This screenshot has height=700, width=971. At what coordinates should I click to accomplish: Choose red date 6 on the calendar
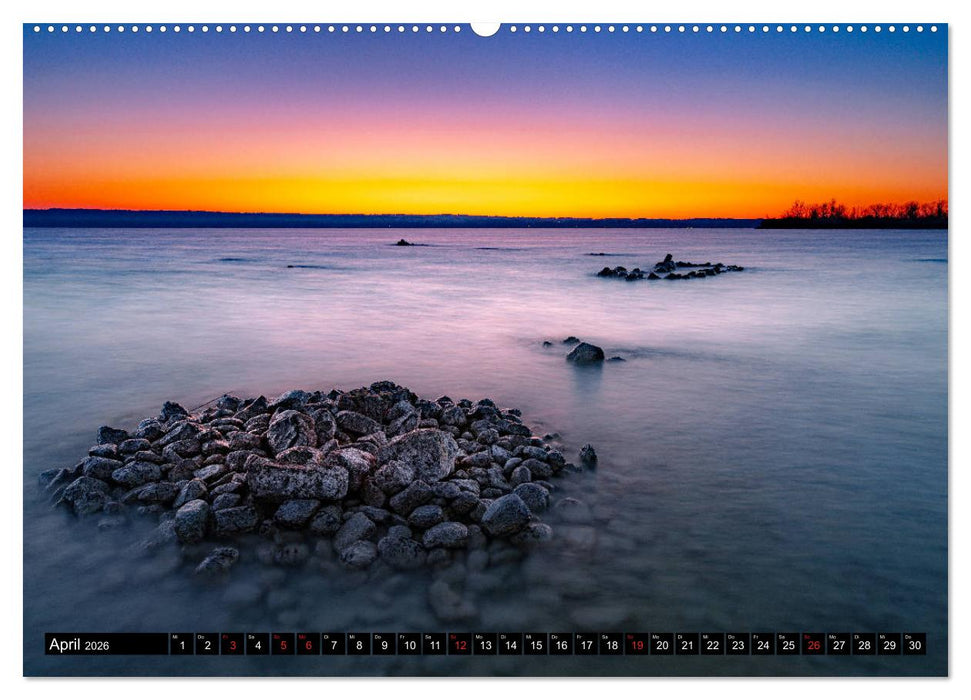coord(307,645)
